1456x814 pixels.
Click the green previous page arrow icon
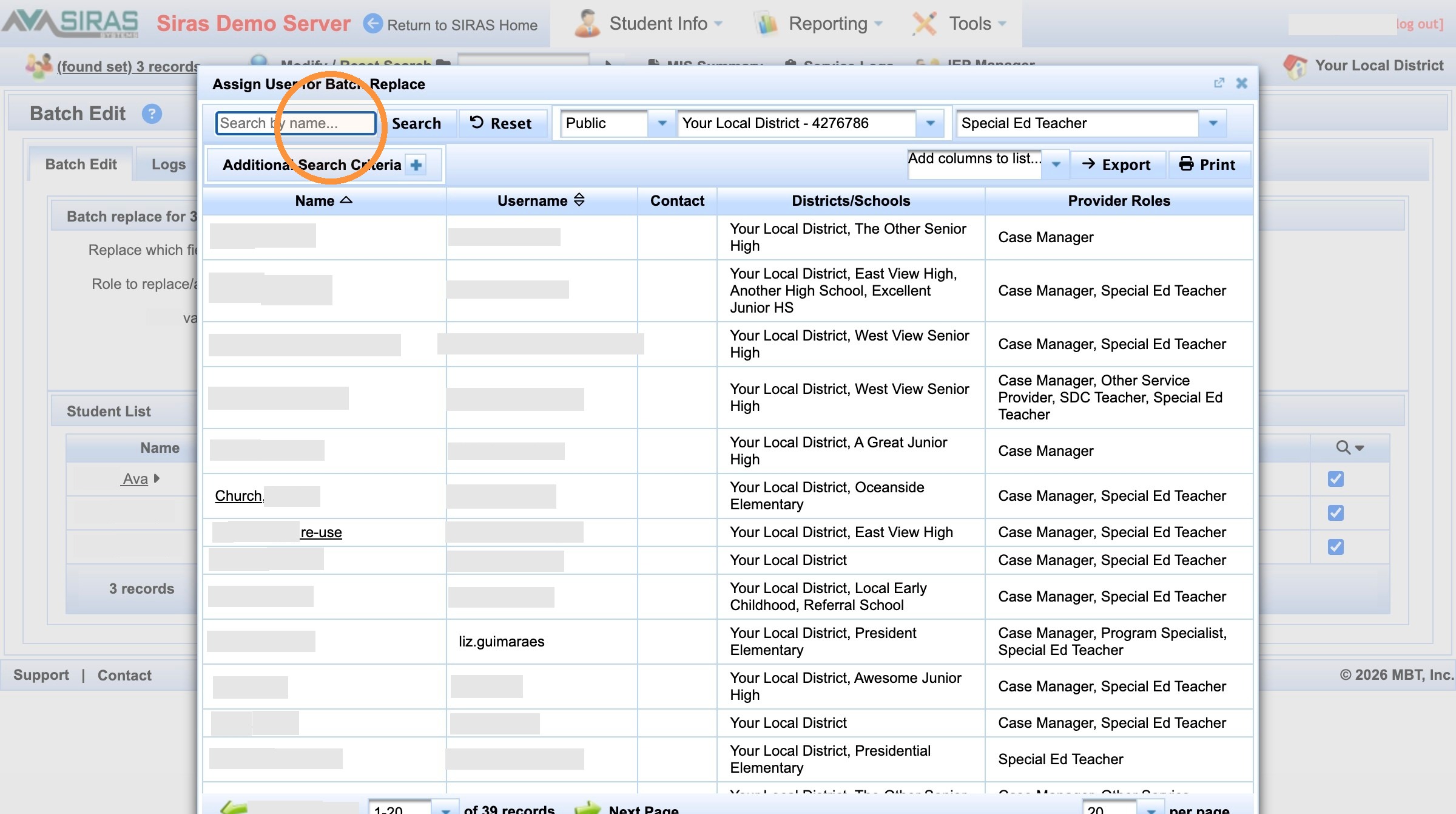234,808
